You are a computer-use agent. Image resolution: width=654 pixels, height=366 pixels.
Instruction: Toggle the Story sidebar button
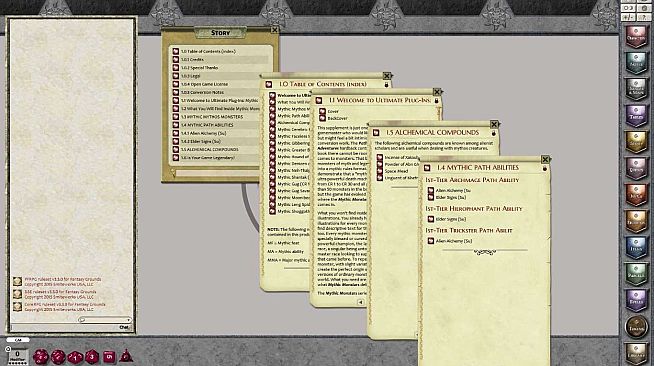point(636,142)
